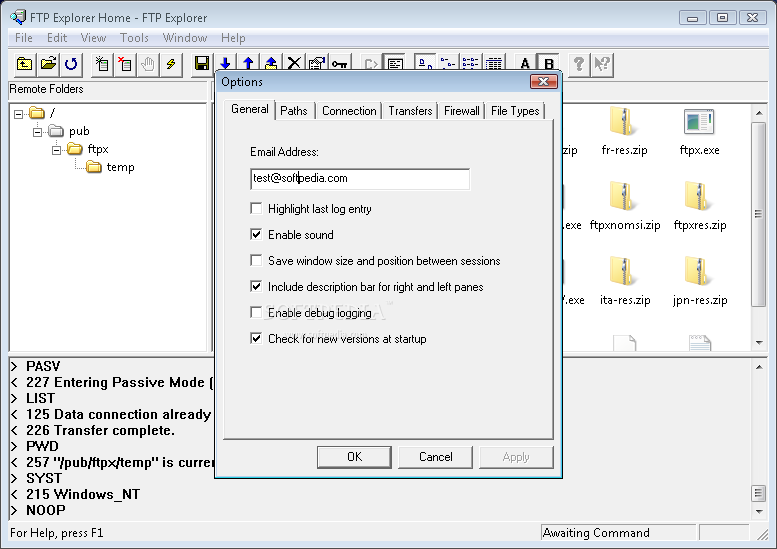Viewport: 777px width, 549px height.
Task: Collapse the root / folder node
Action: click(18, 114)
